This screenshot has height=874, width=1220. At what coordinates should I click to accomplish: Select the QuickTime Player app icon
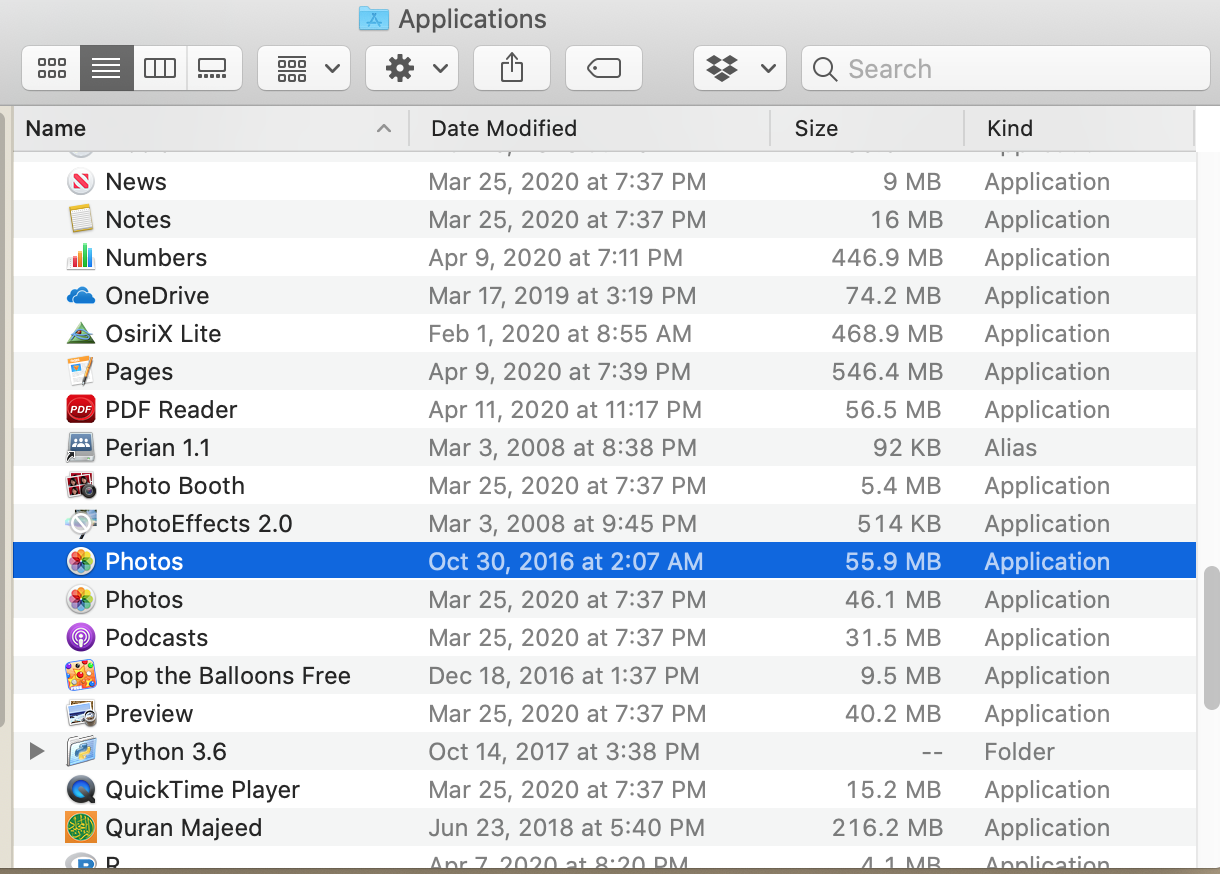[81, 790]
